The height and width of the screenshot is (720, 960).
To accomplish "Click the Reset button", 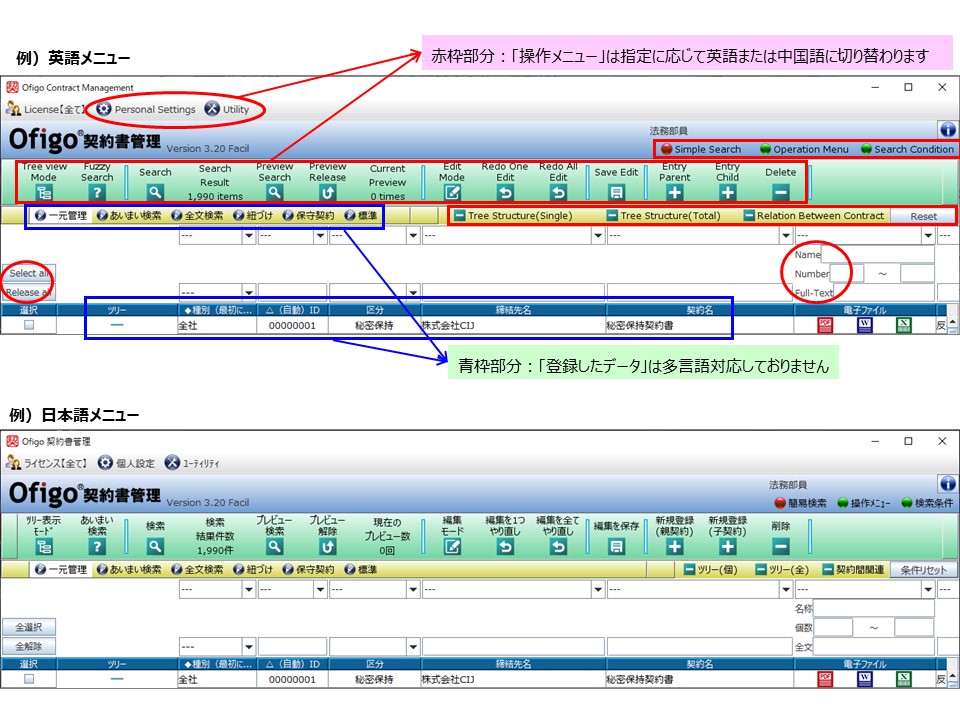I will click(923, 216).
